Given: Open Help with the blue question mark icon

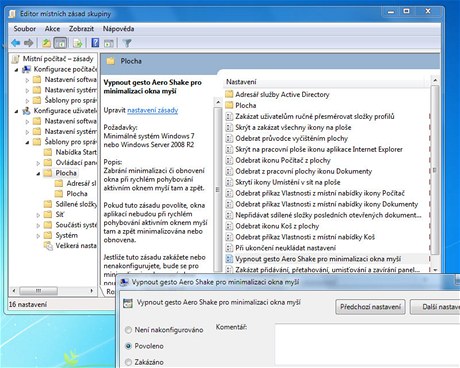Looking at the screenshot, I should 95,43.
